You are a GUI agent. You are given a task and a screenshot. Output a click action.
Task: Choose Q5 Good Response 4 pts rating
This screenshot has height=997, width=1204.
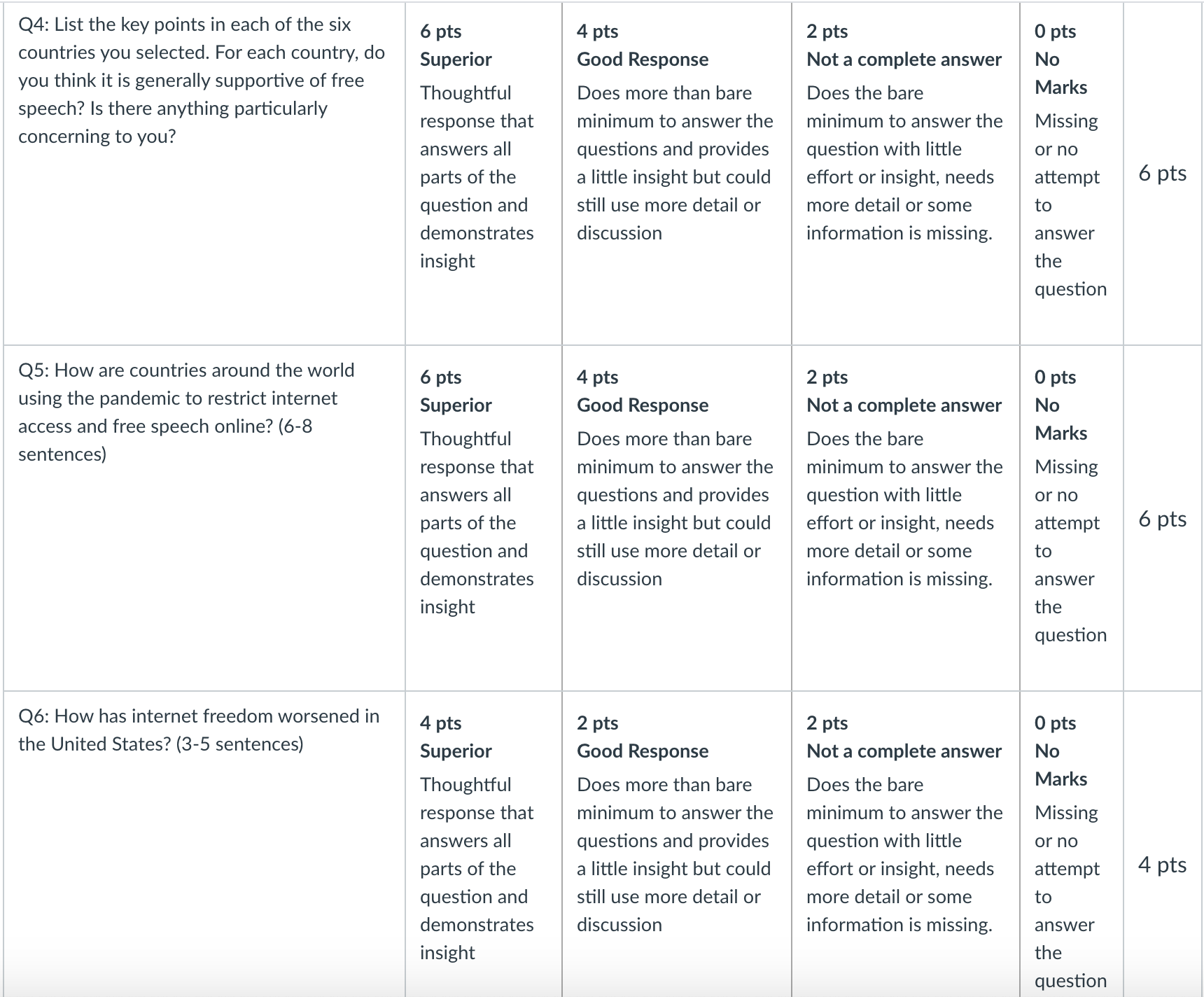click(x=676, y=518)
